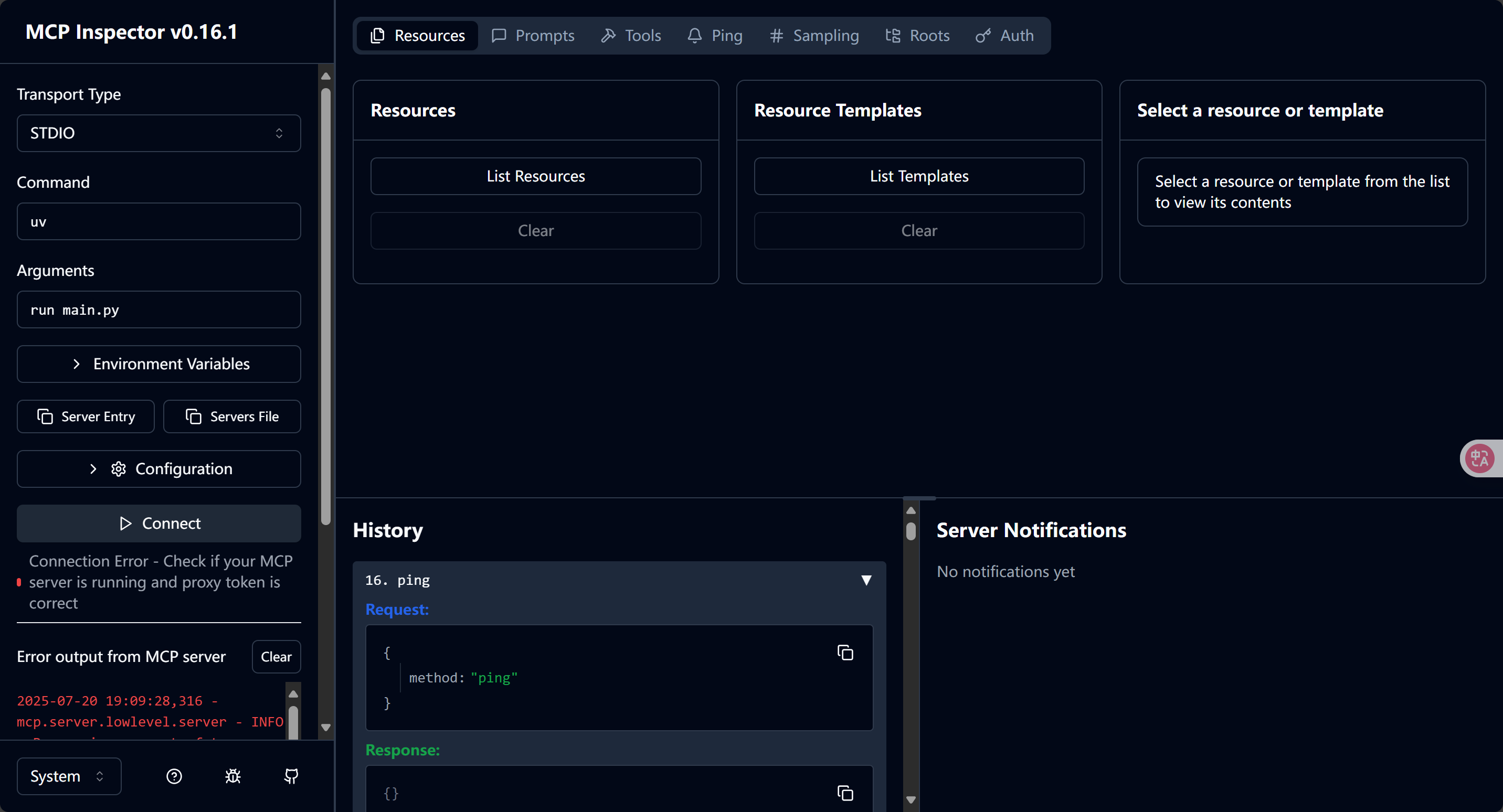Click the sidebar scroll up arrow

point(325,77)
